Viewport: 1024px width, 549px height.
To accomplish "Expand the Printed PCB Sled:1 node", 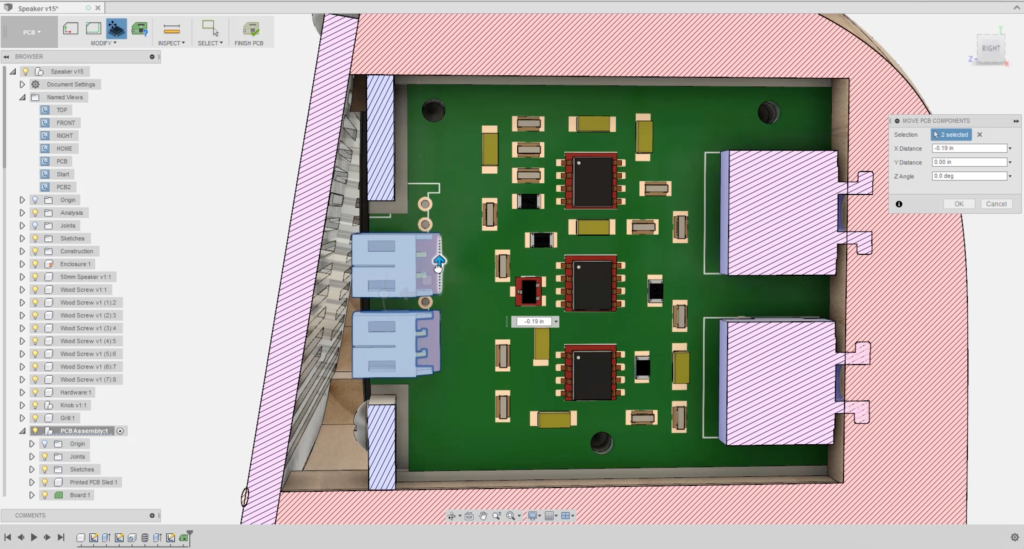I will (31, 482).
